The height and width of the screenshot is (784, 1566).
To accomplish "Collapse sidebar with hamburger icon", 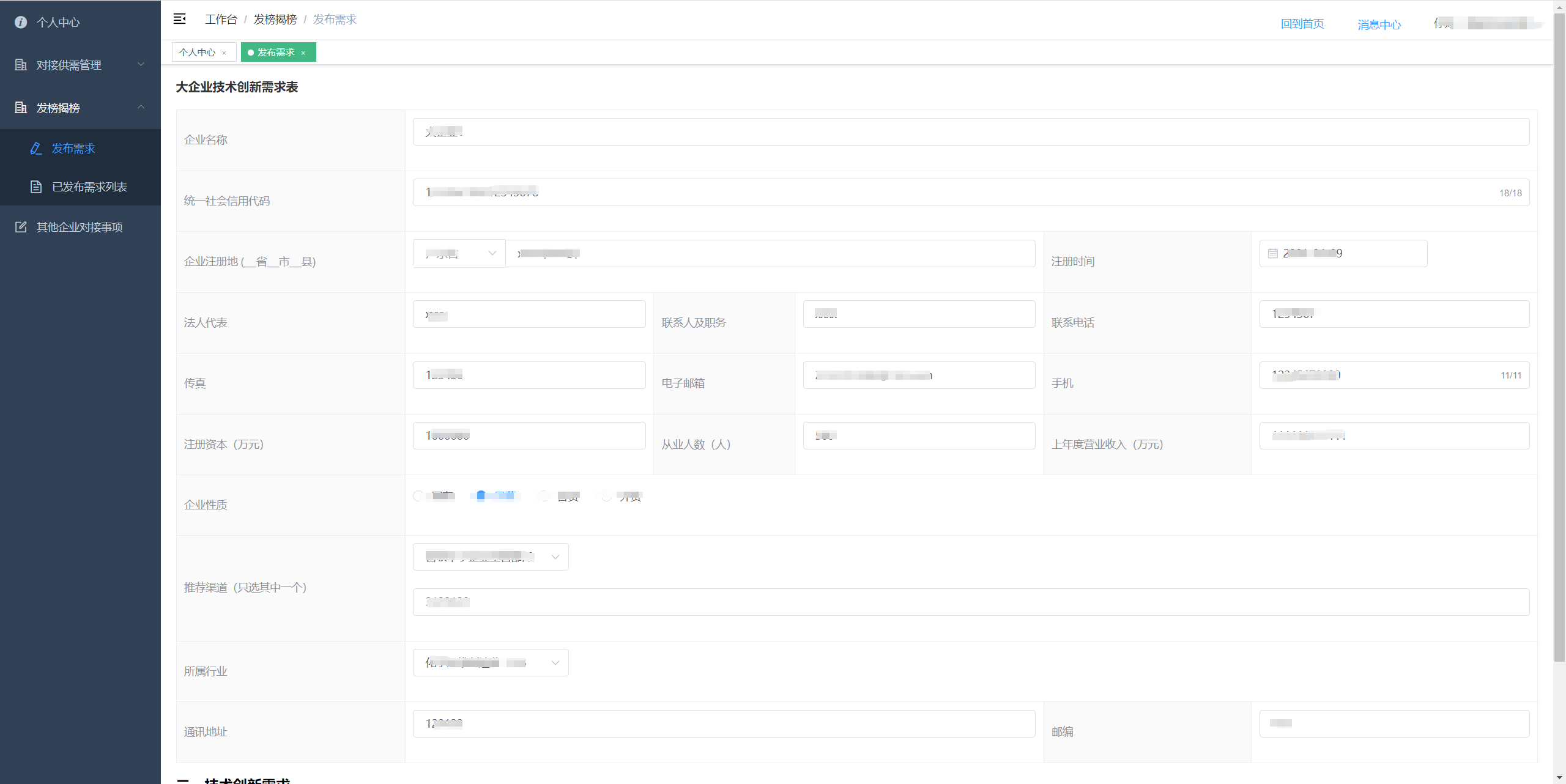I will click(179, 19).
